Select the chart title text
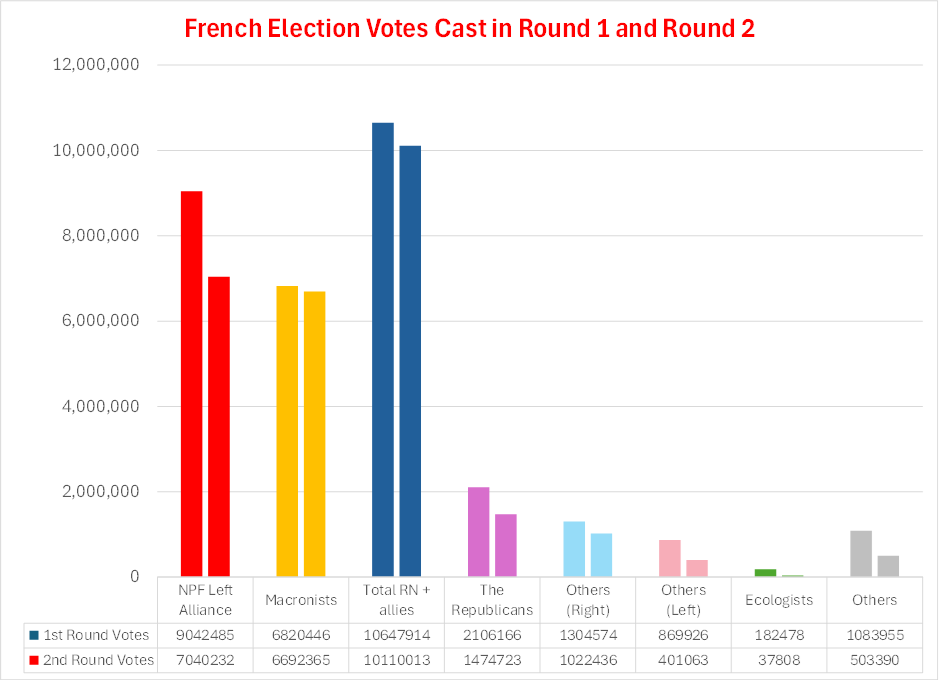Image resolution: width=939 pixels, height=681 pixels. pos(469,28)
